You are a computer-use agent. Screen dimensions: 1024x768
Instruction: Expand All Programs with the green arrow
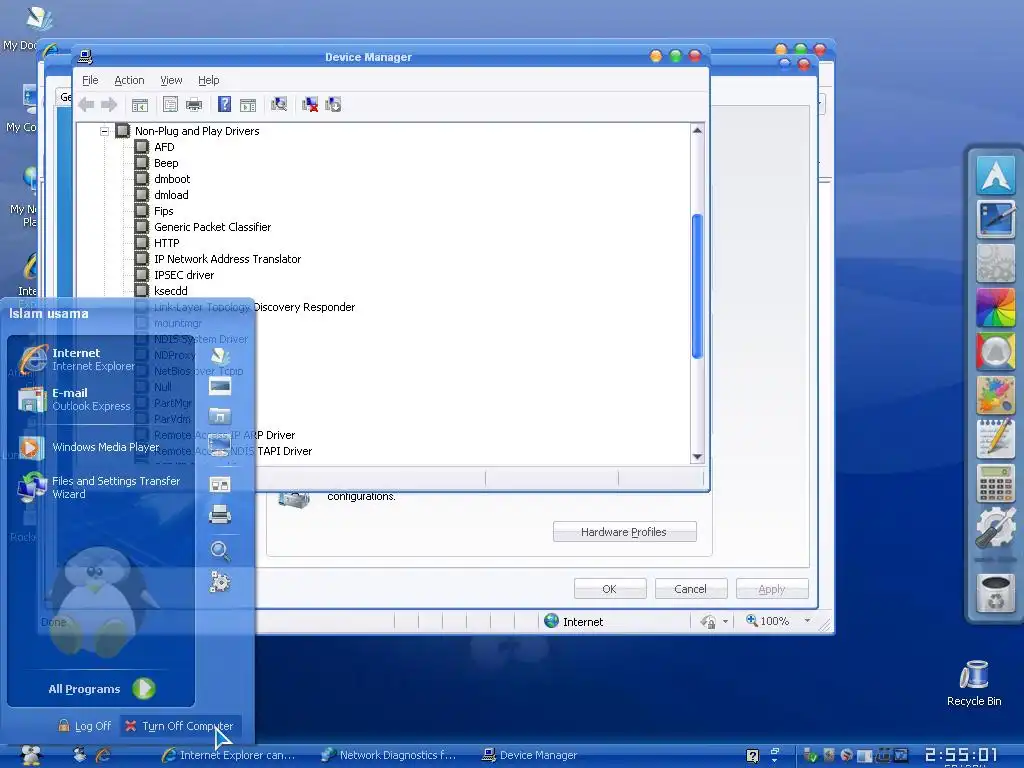[x=144, y=688]
